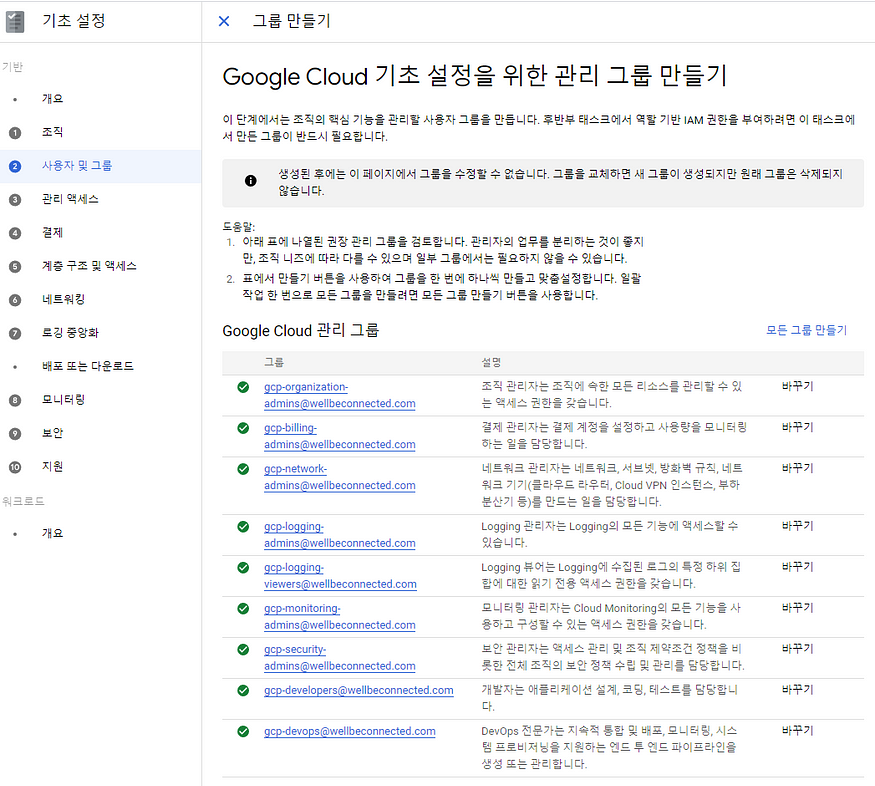Click step 10 circle icon beside 지원
Screen dimensions: 875x786
(15, 467)
